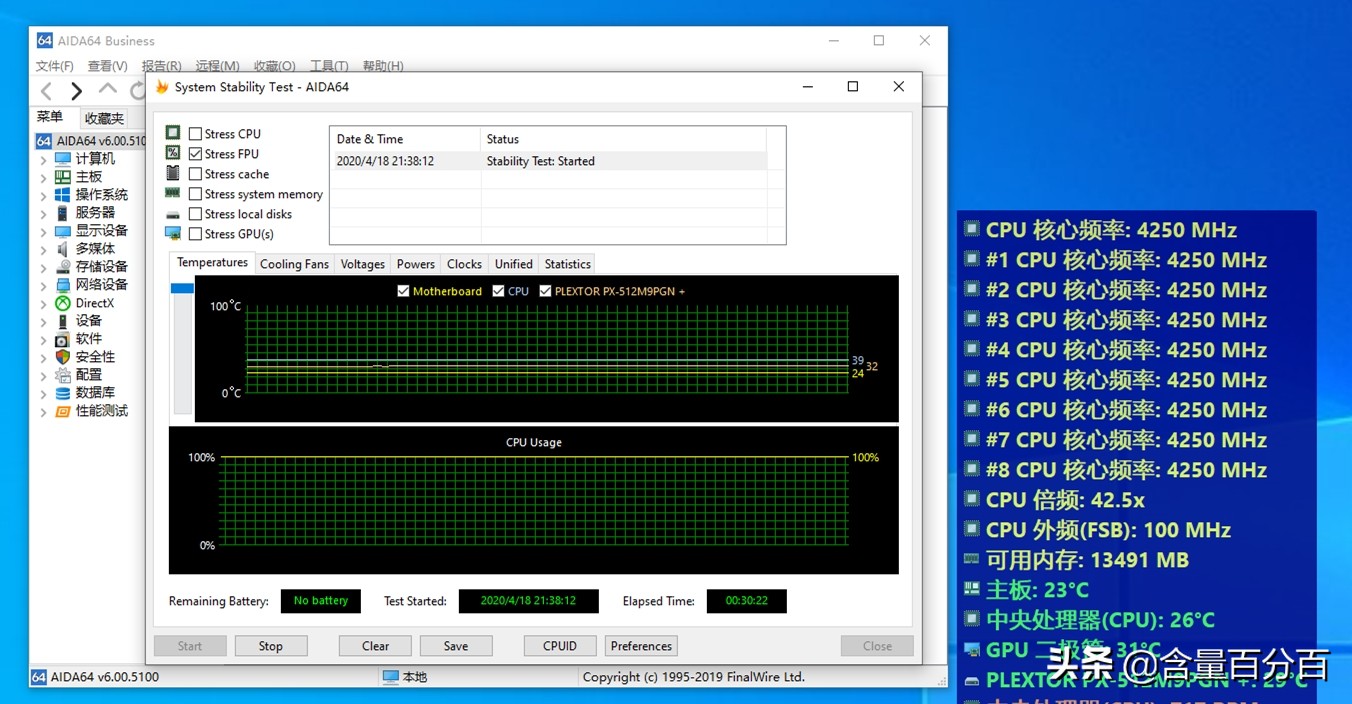Enable the Stress local disks checkbox
This screenshot has width=1352, height=704.
(x=195, y=213)
